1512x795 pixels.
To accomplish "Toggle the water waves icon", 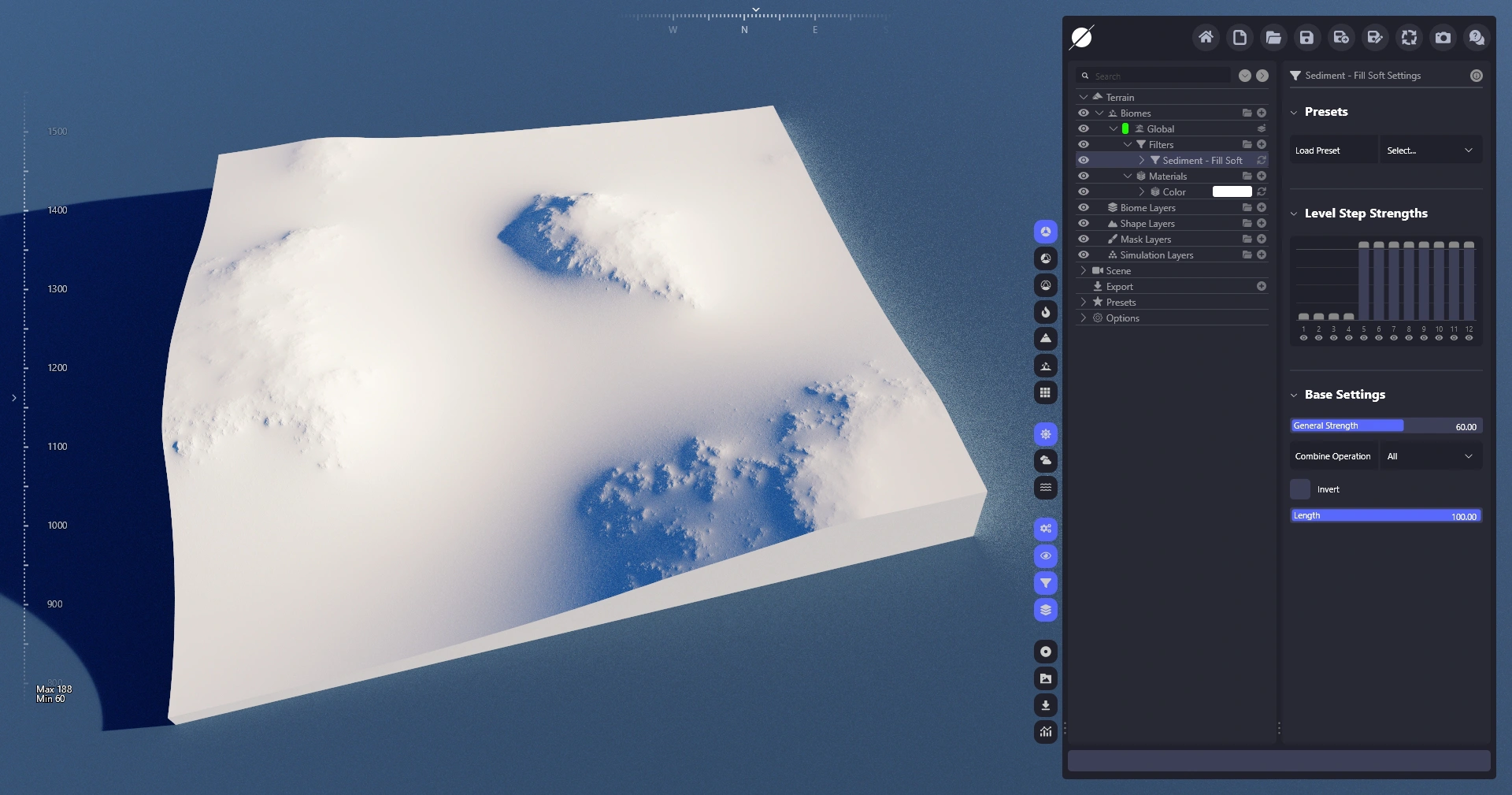I will pos(1046,488).
